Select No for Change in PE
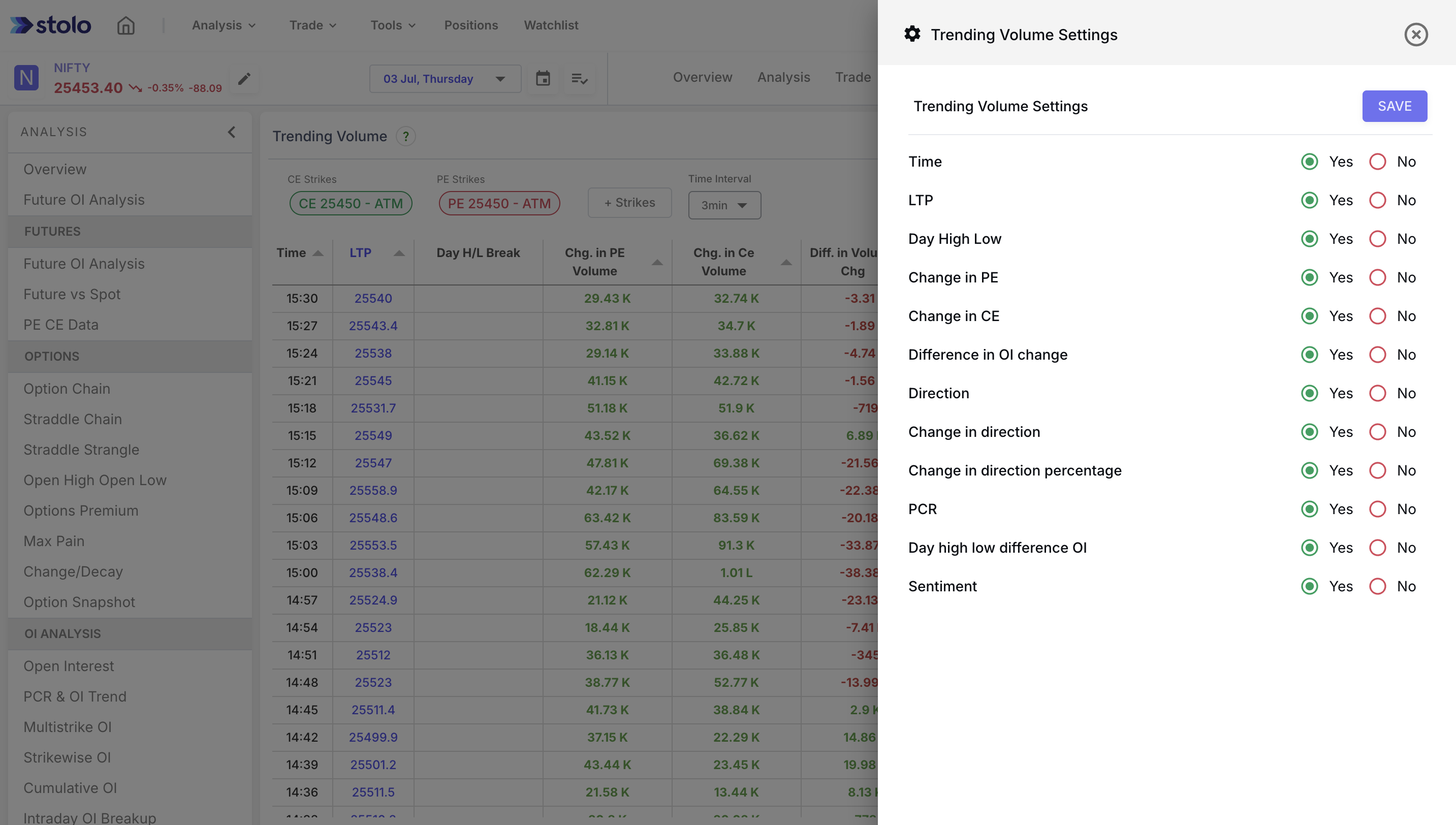 pyautogui.click(x=1377, y=278)
